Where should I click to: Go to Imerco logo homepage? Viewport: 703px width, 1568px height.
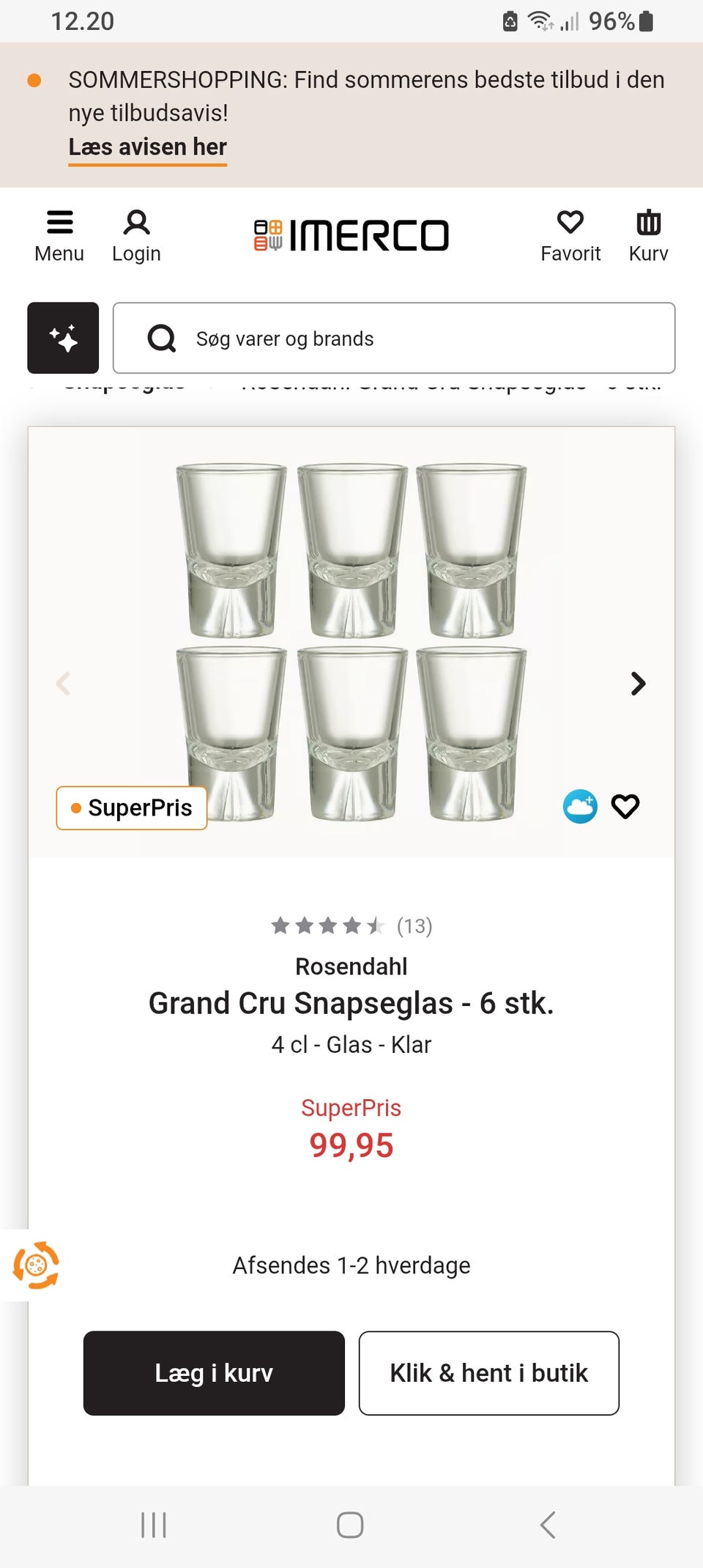click(x=351, y=235)
